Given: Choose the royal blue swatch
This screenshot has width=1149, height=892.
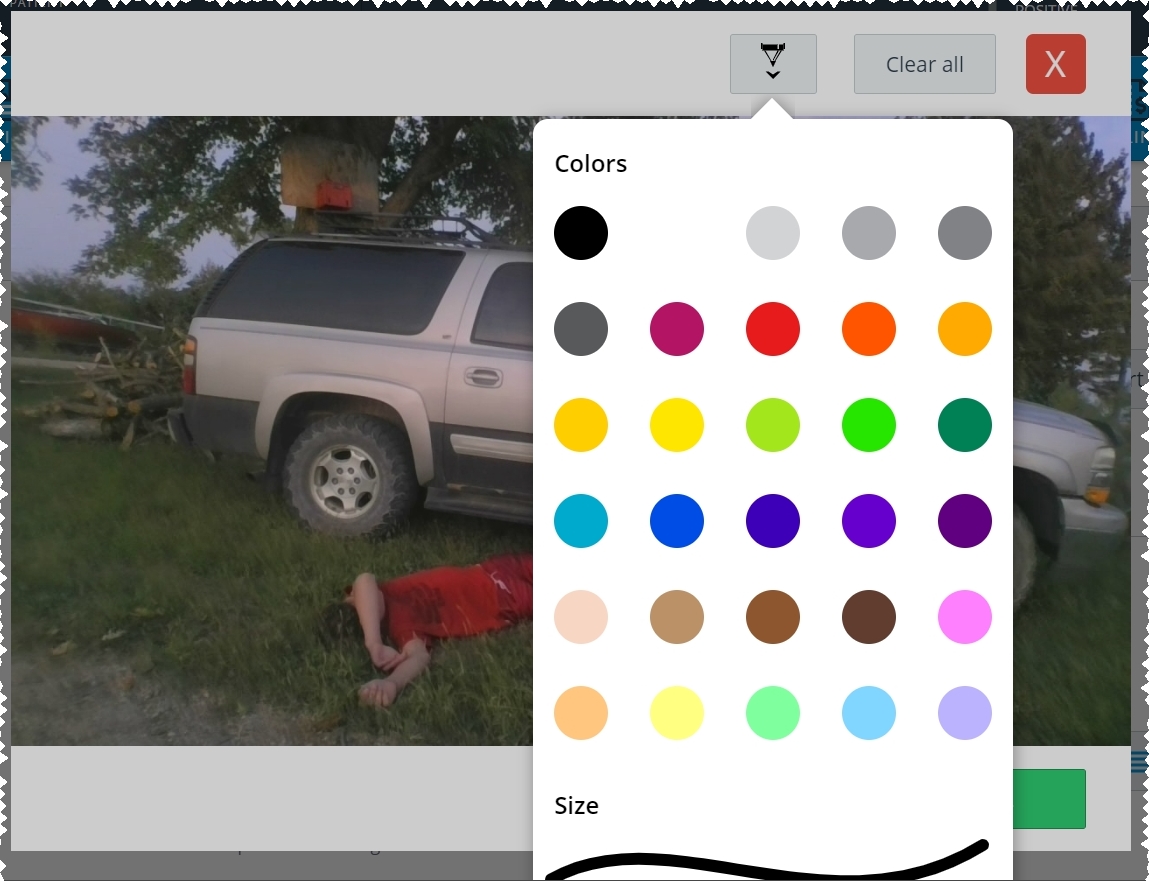Looking at the screenshot, I should pyautogui.click(x=676, y=521).
